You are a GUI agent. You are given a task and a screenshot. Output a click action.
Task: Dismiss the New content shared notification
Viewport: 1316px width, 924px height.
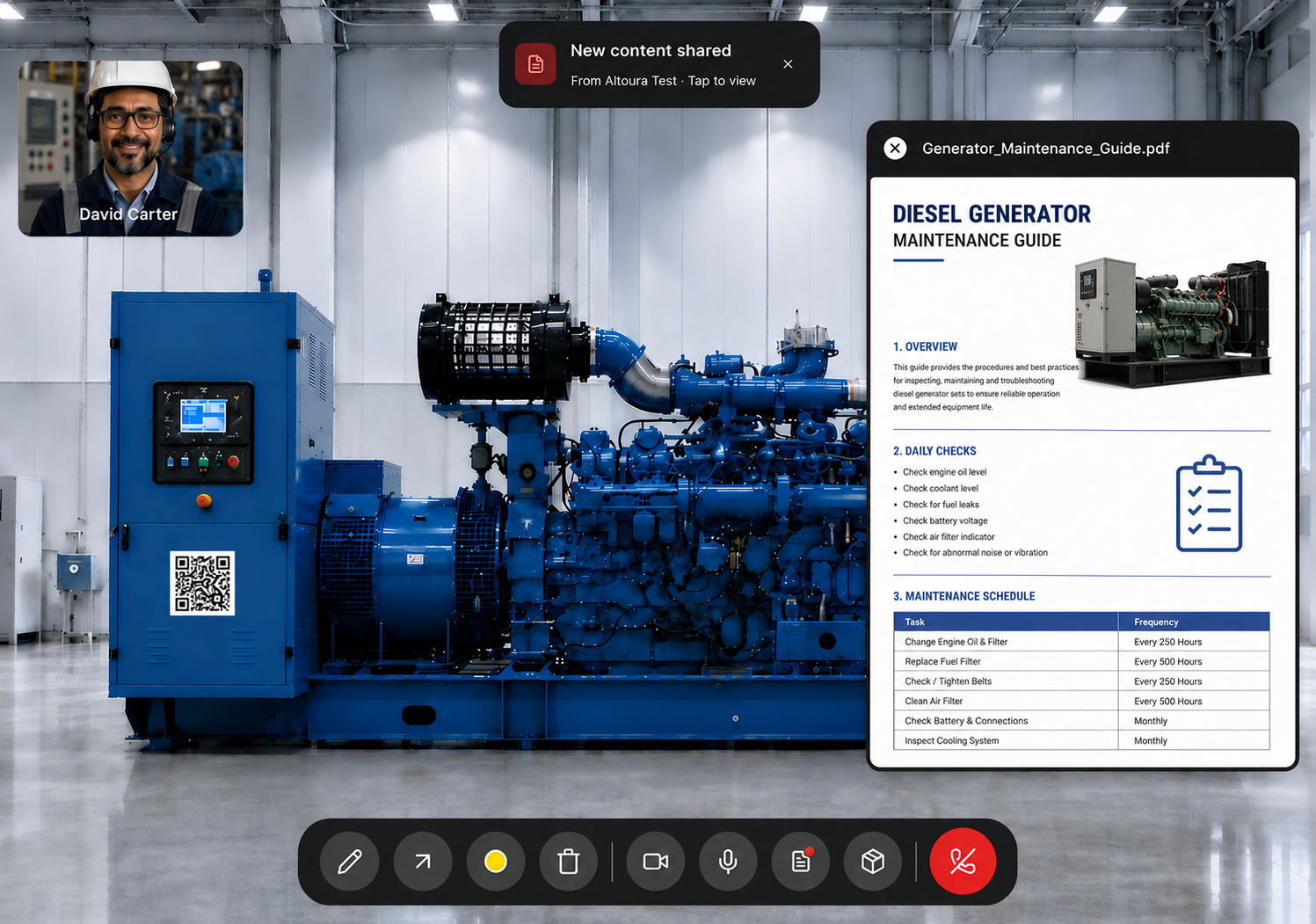click(x=788, y=64)
